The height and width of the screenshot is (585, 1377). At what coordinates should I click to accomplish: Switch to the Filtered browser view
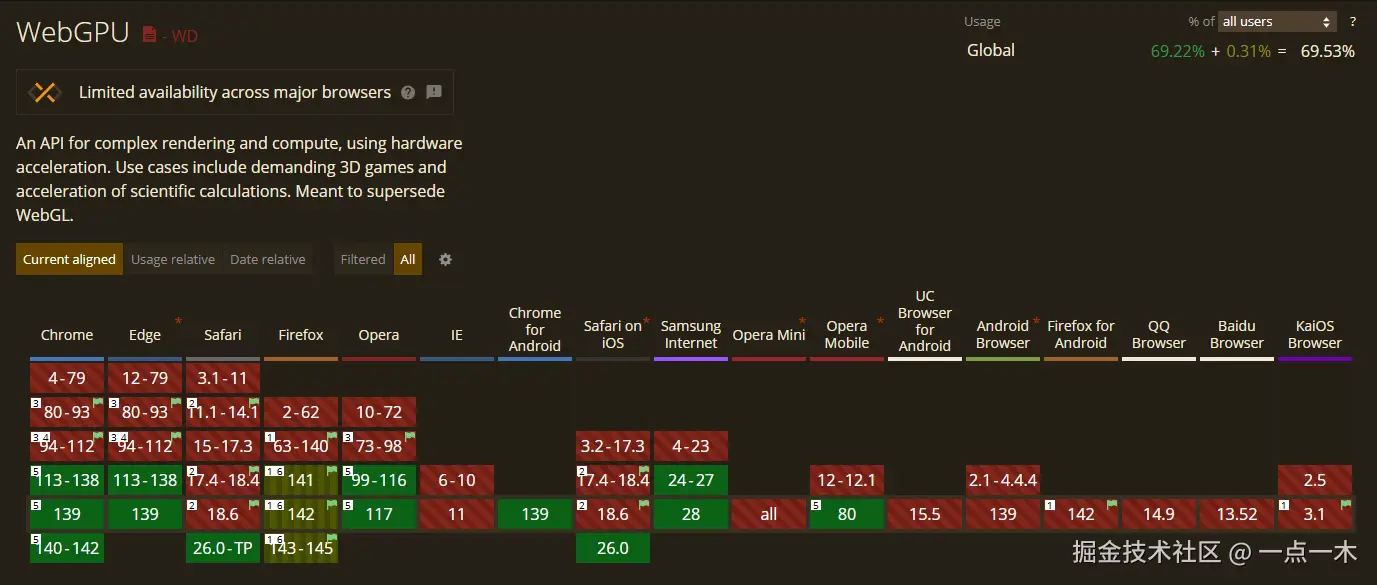(362, 259)
